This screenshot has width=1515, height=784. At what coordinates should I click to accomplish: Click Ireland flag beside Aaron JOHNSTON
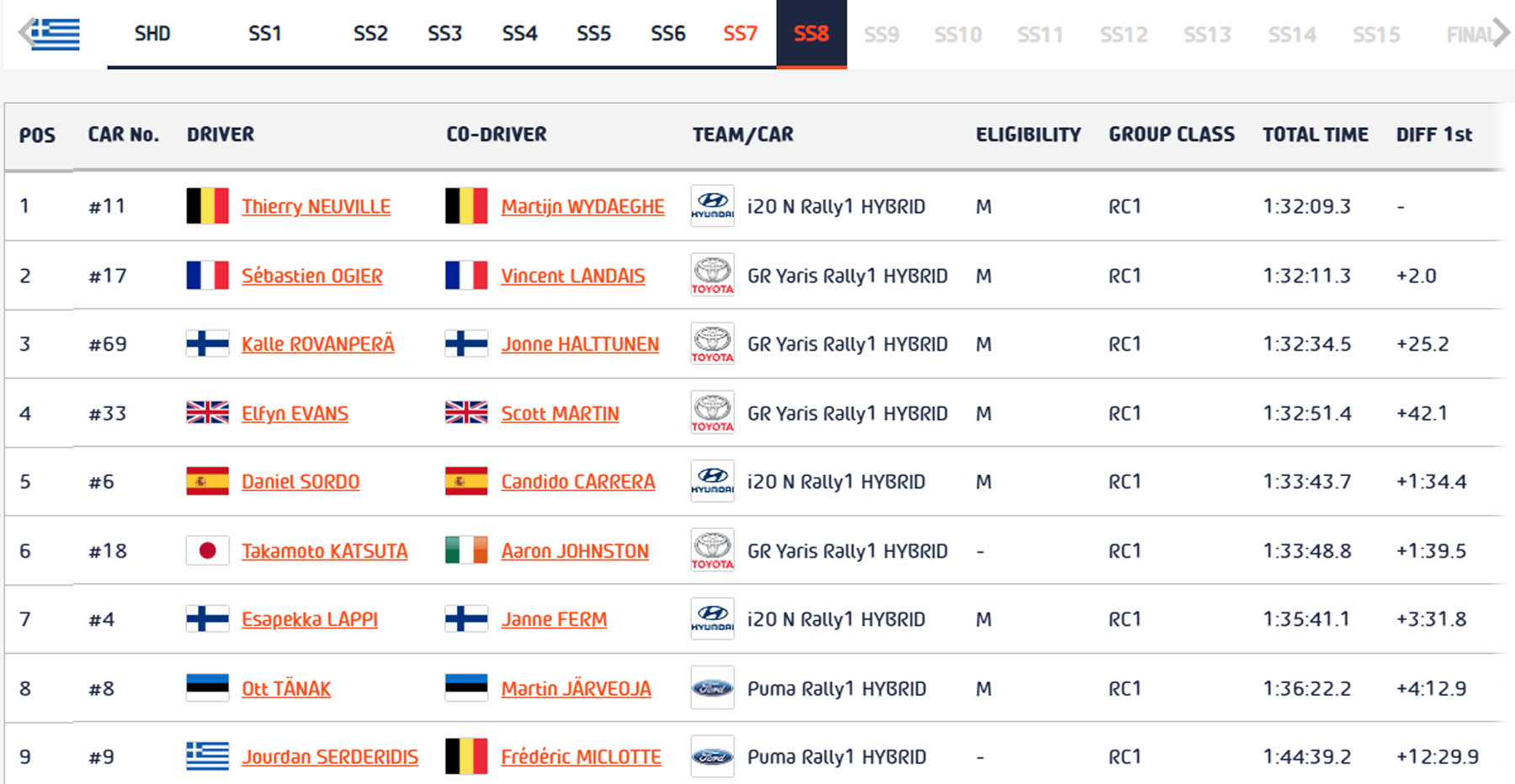coord(466,550)
